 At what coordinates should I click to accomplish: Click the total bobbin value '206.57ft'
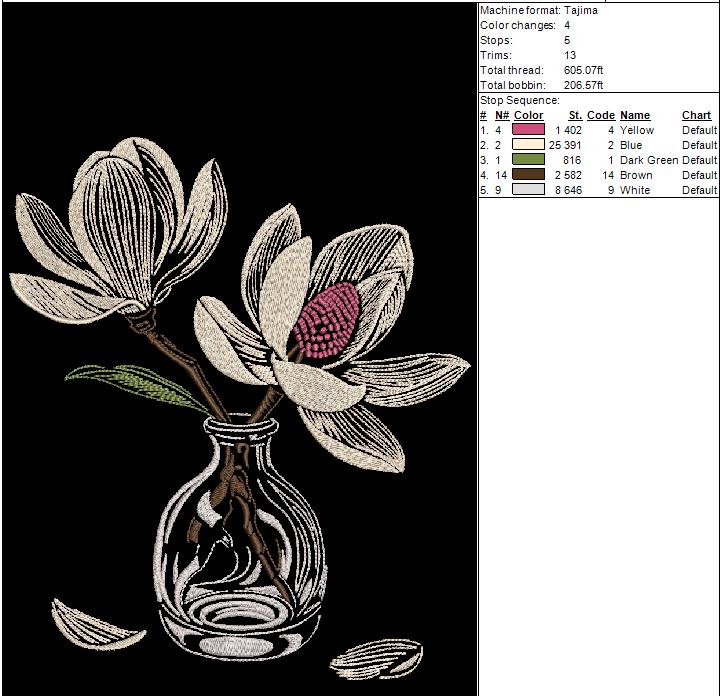(x=583, y=85)
